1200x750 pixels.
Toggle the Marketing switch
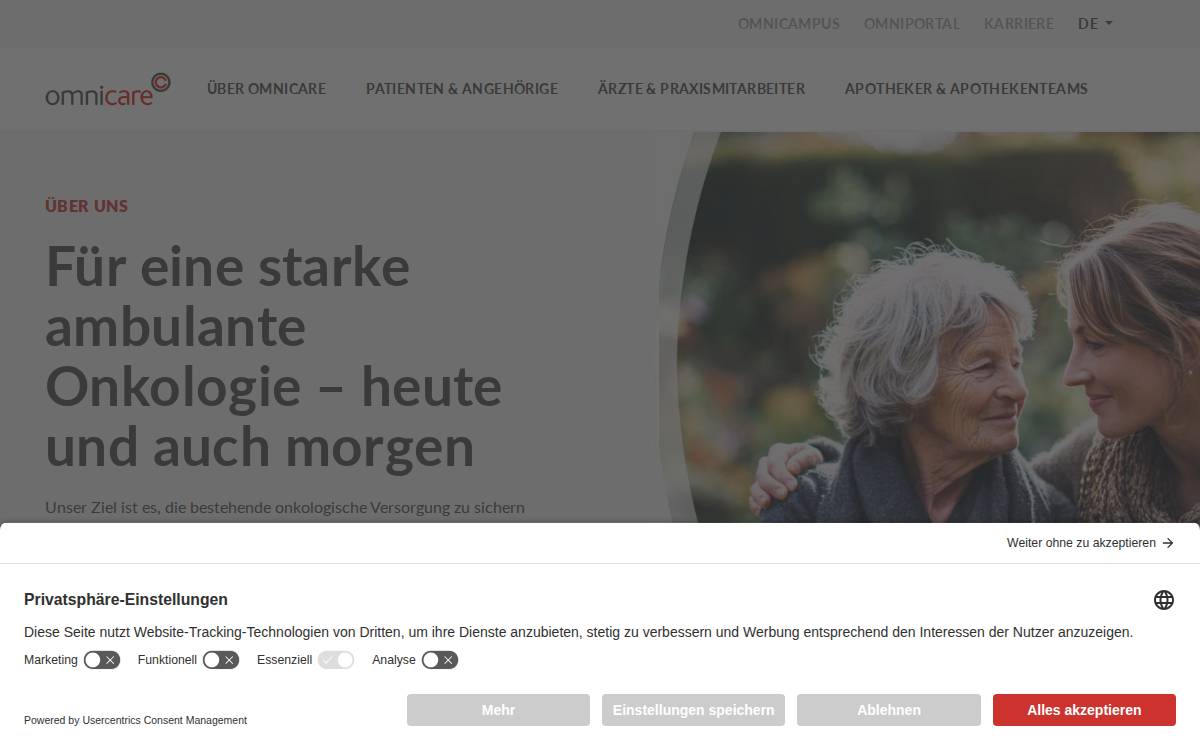[102, 660]
